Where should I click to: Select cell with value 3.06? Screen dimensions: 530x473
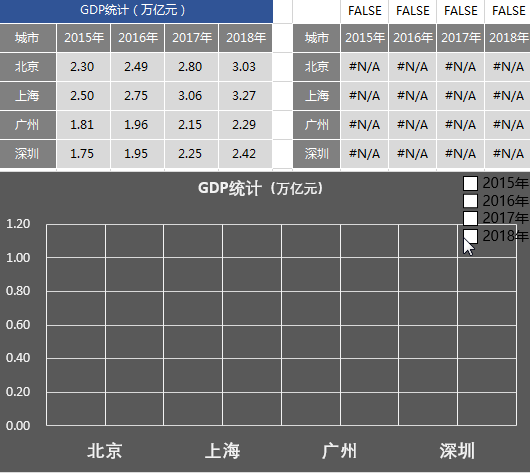coord(192,96)
